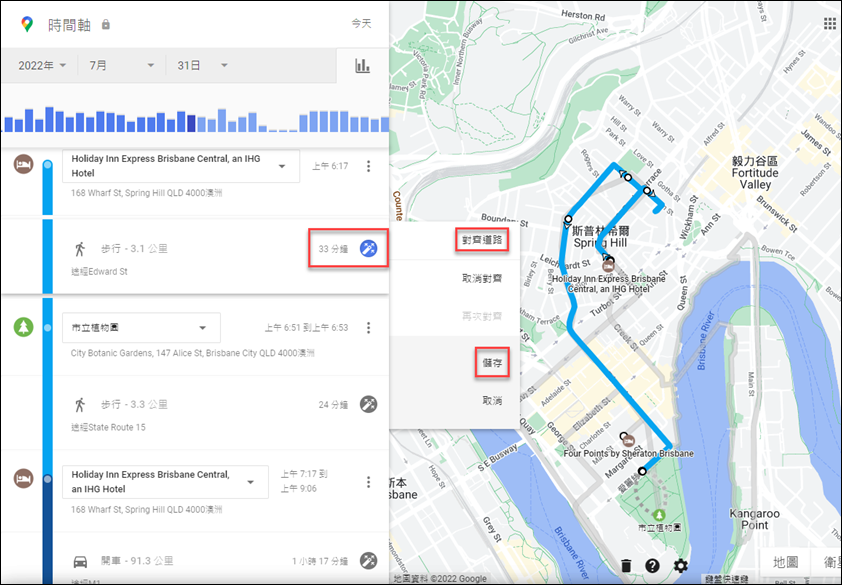Image resolution: width=842 pixels, height=585 pixels.
Task: Click 步行 - 3.1 公里 text
Action: click(134, 249)
